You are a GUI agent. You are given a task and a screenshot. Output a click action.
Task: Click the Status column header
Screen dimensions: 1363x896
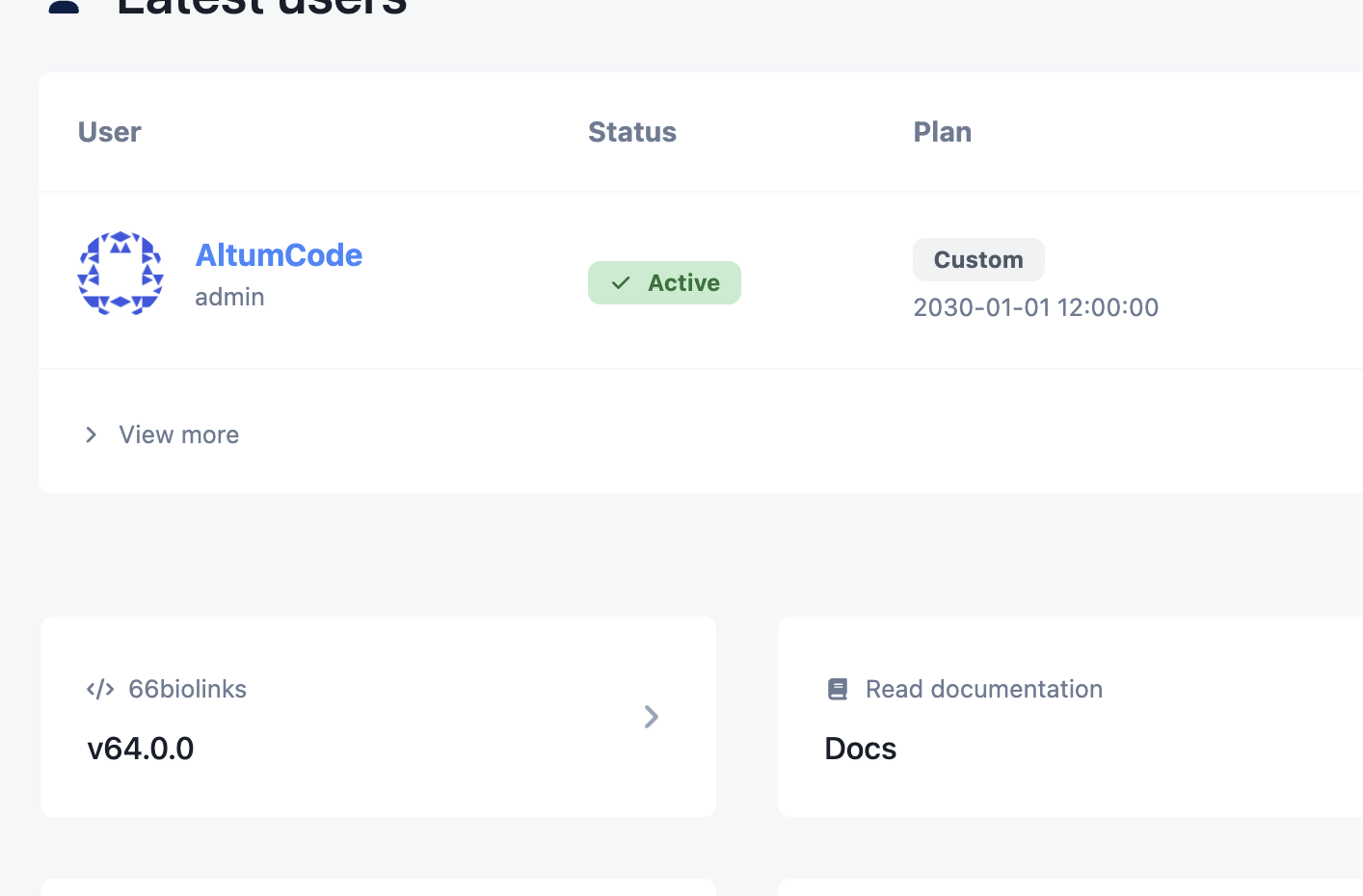click(632, 132)
